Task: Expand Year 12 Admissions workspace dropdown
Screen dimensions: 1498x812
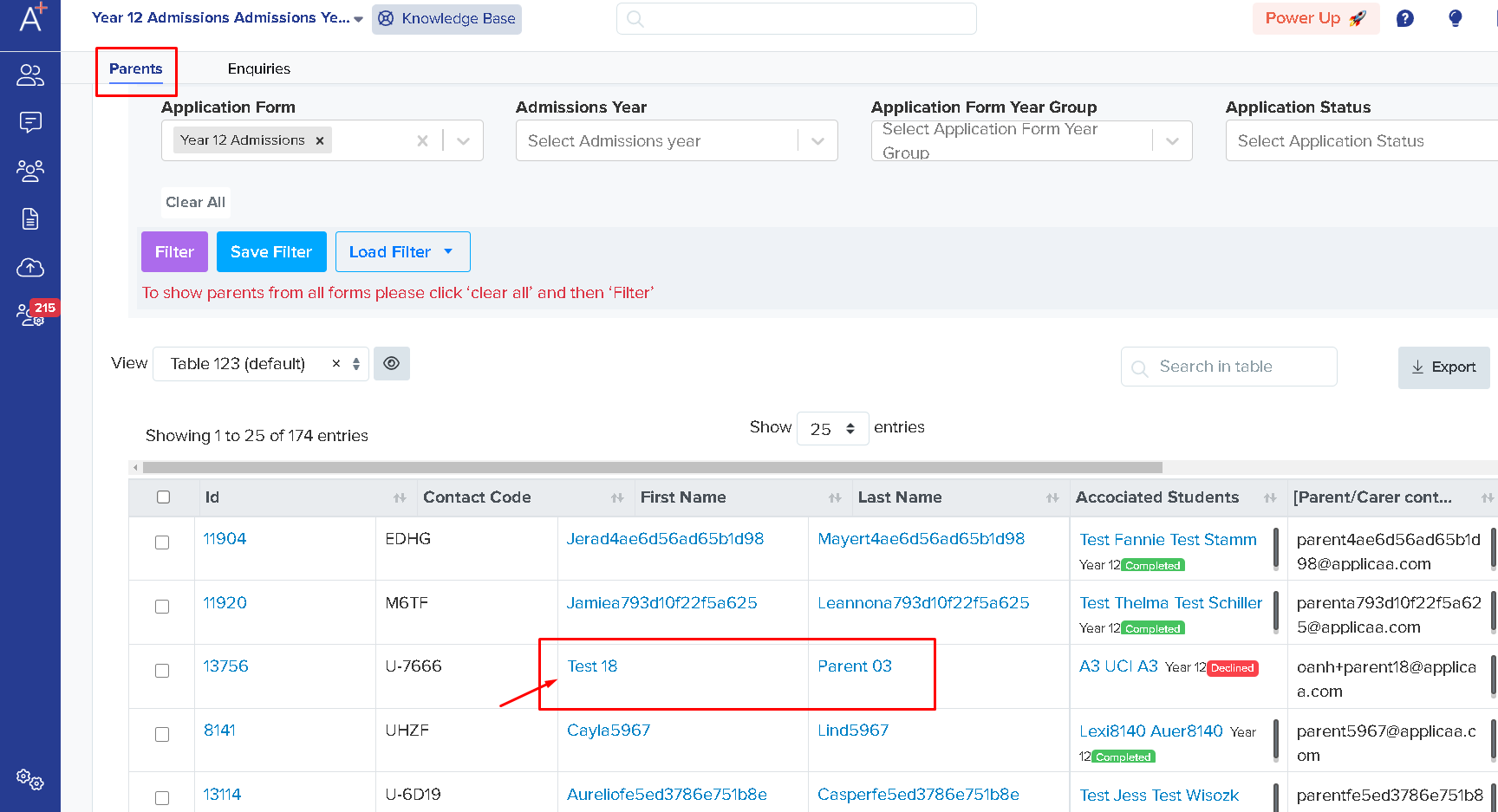Action: coord(358,19)
